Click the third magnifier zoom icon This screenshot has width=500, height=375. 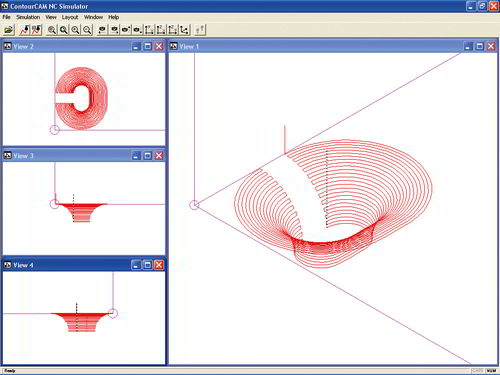75,30
